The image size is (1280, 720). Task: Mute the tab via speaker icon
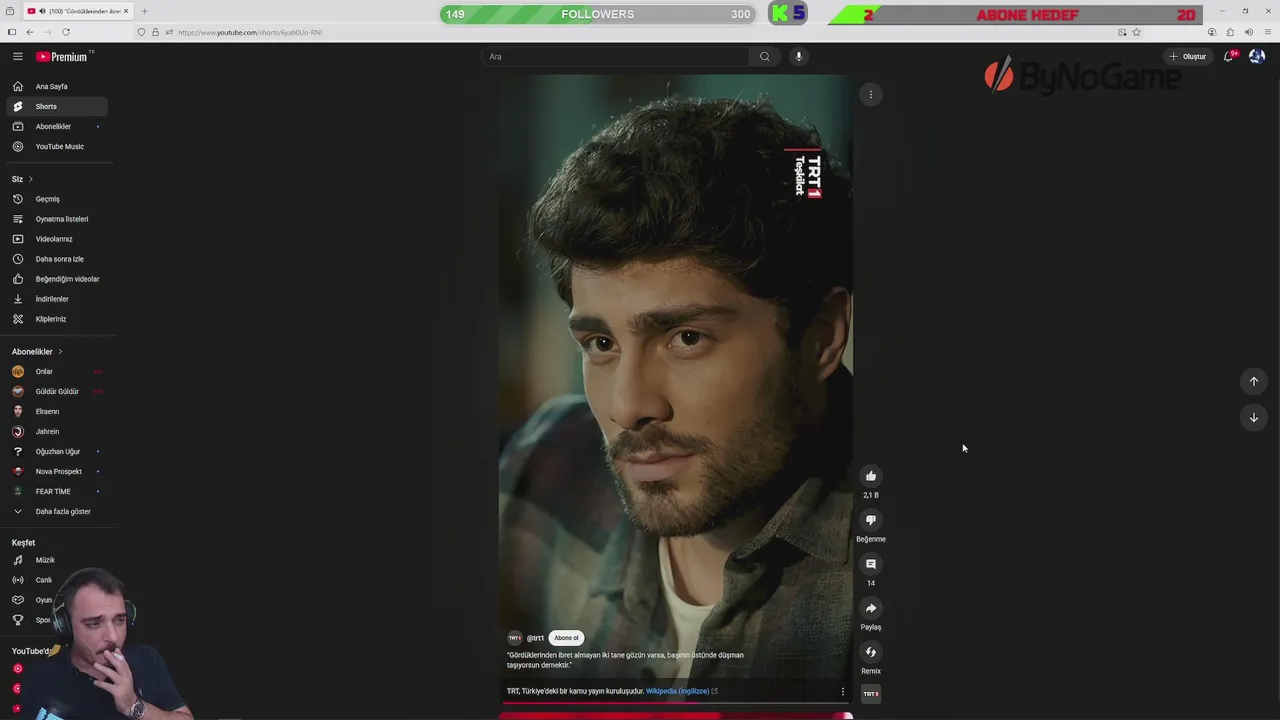click(42, 11)
